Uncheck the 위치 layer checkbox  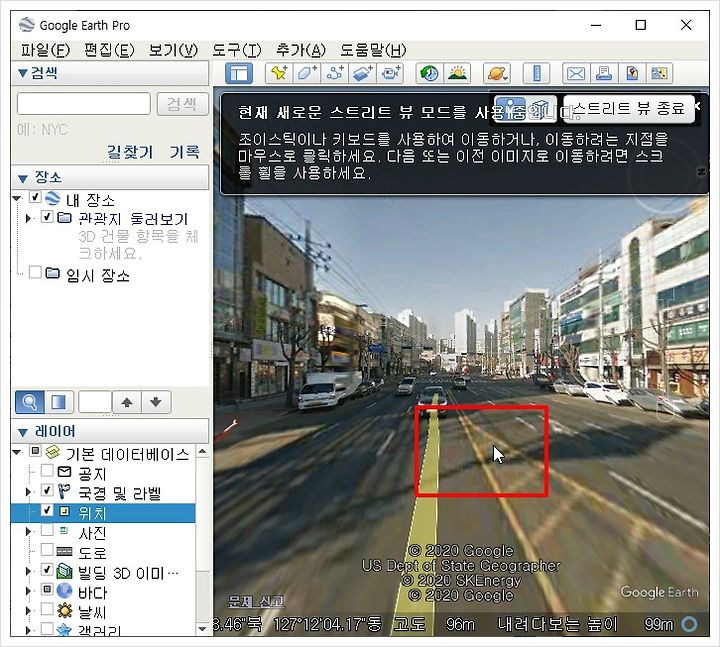[x=47, y=510]
